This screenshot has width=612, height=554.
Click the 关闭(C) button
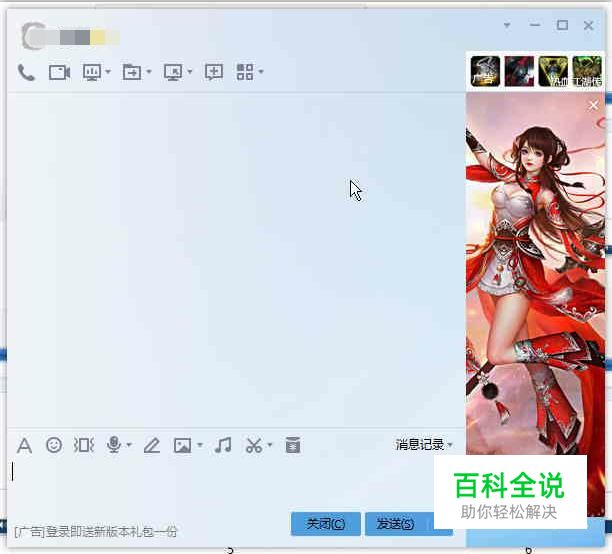(x=326, y=524)
